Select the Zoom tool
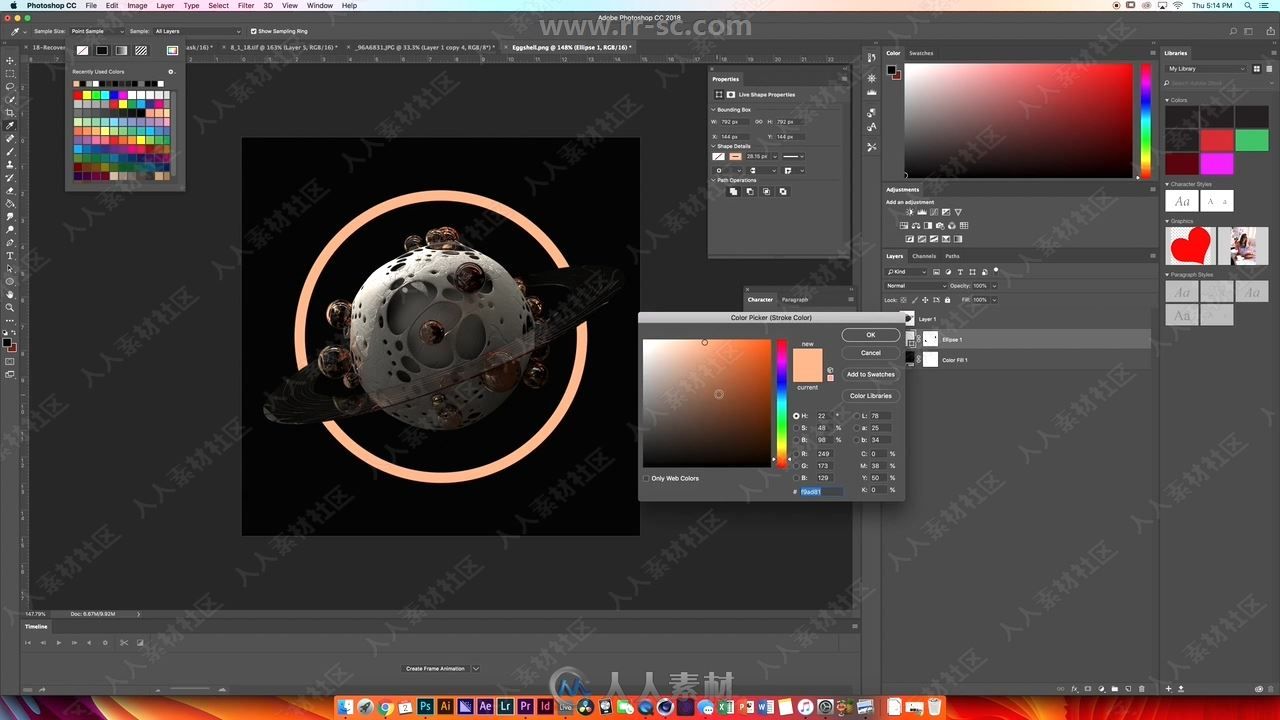Viewport: 1280px width, 720px height. [10, 307]
